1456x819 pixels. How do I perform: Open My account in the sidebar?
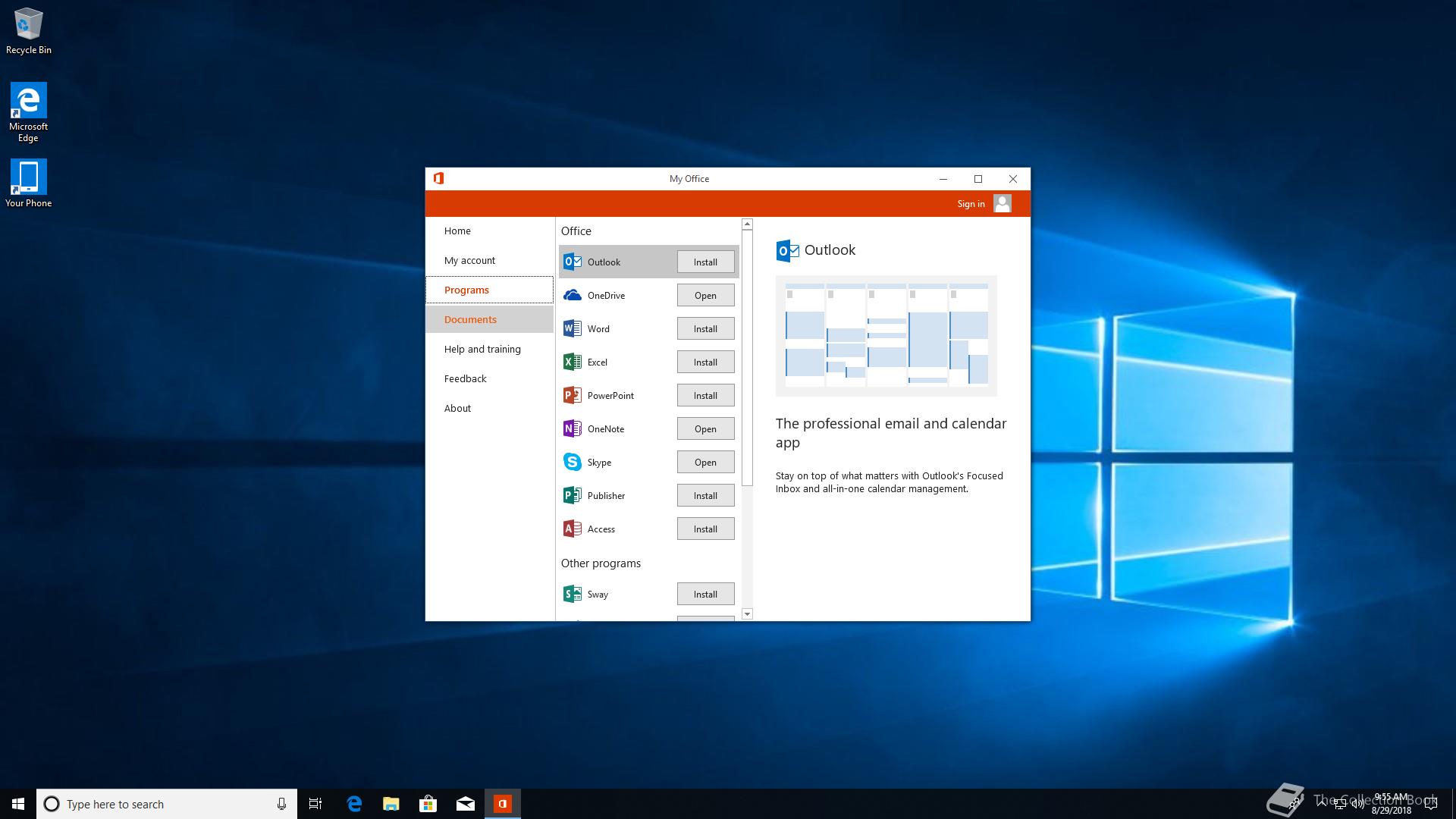(x=489, y=260)
